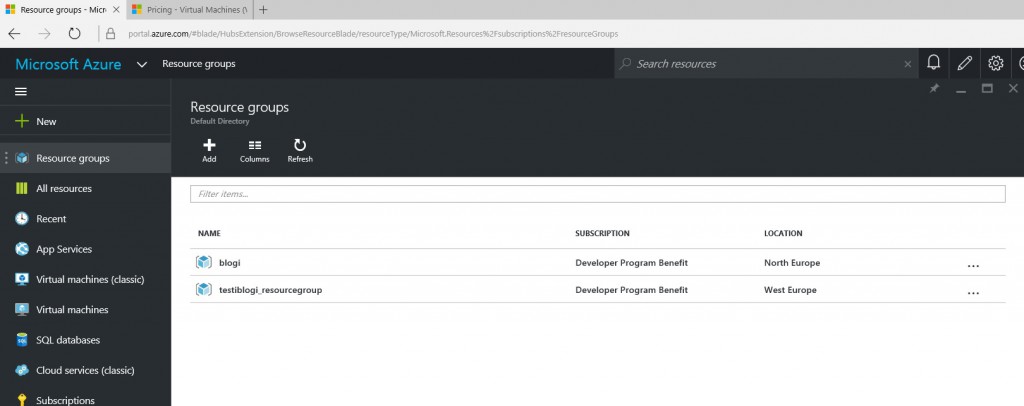Sort by LOCATION column header
Image resolution: width=1024 pixels, height=406 pixels.
click(783, 233)
